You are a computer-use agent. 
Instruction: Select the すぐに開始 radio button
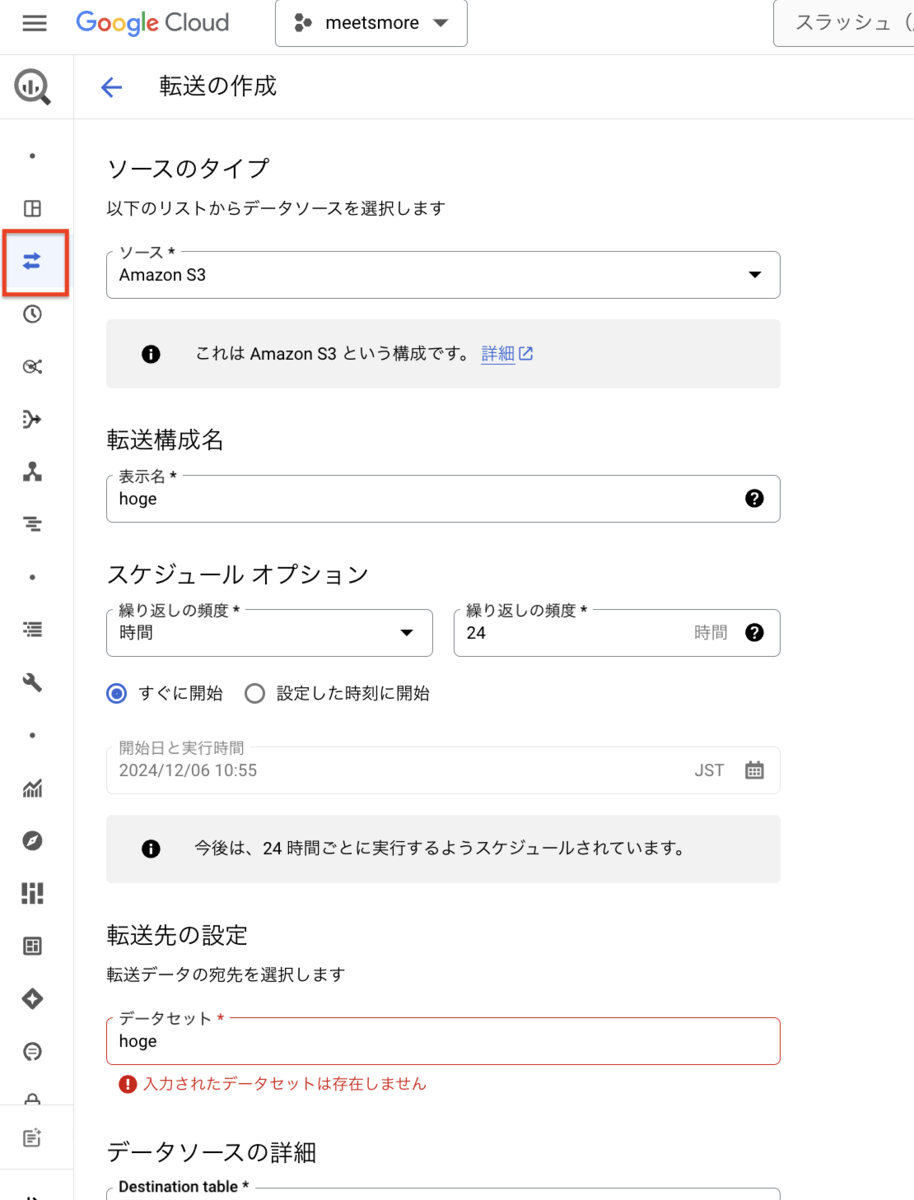point(117,693)
